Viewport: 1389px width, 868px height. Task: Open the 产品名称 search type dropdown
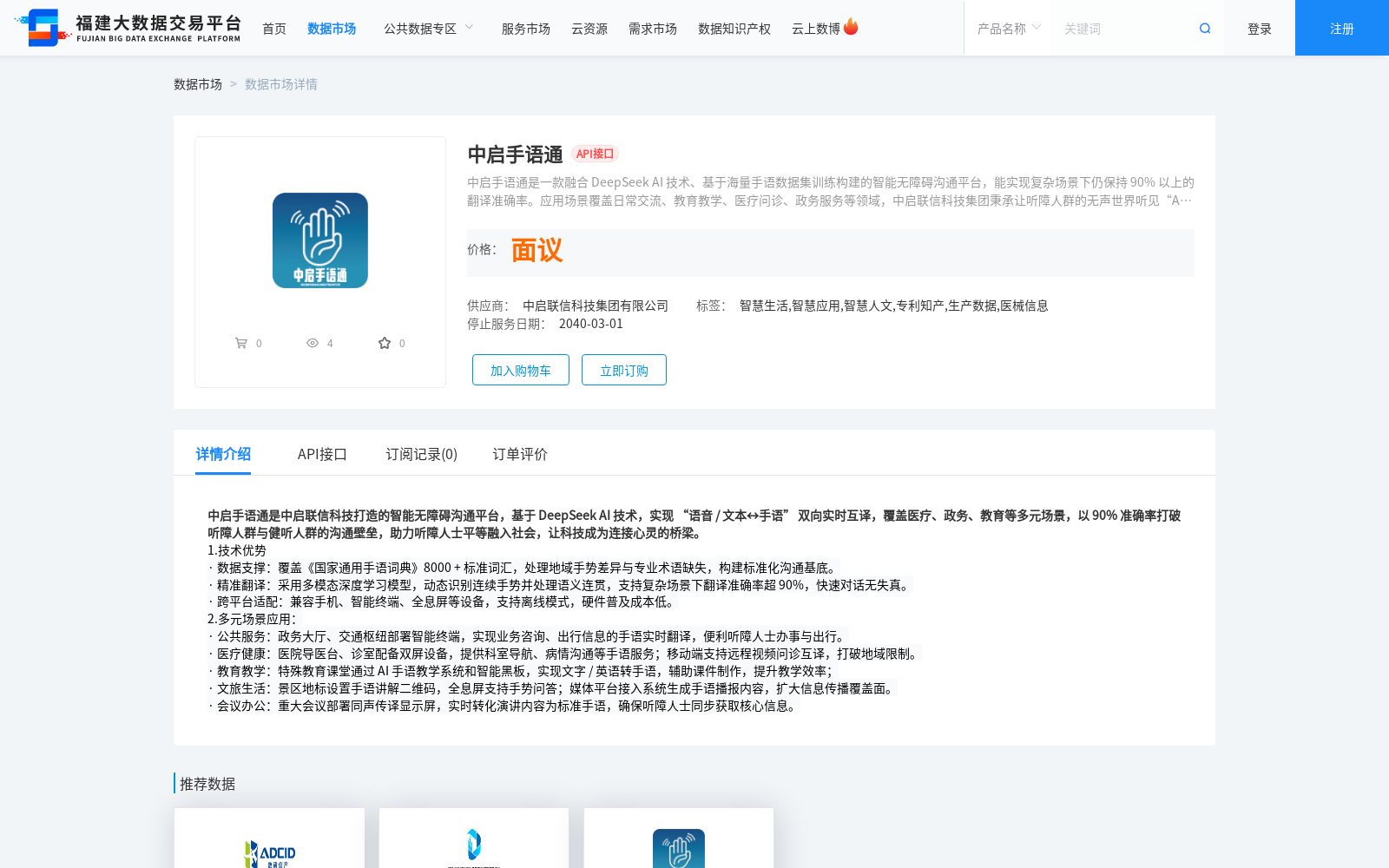click(x=1008, y=29)
